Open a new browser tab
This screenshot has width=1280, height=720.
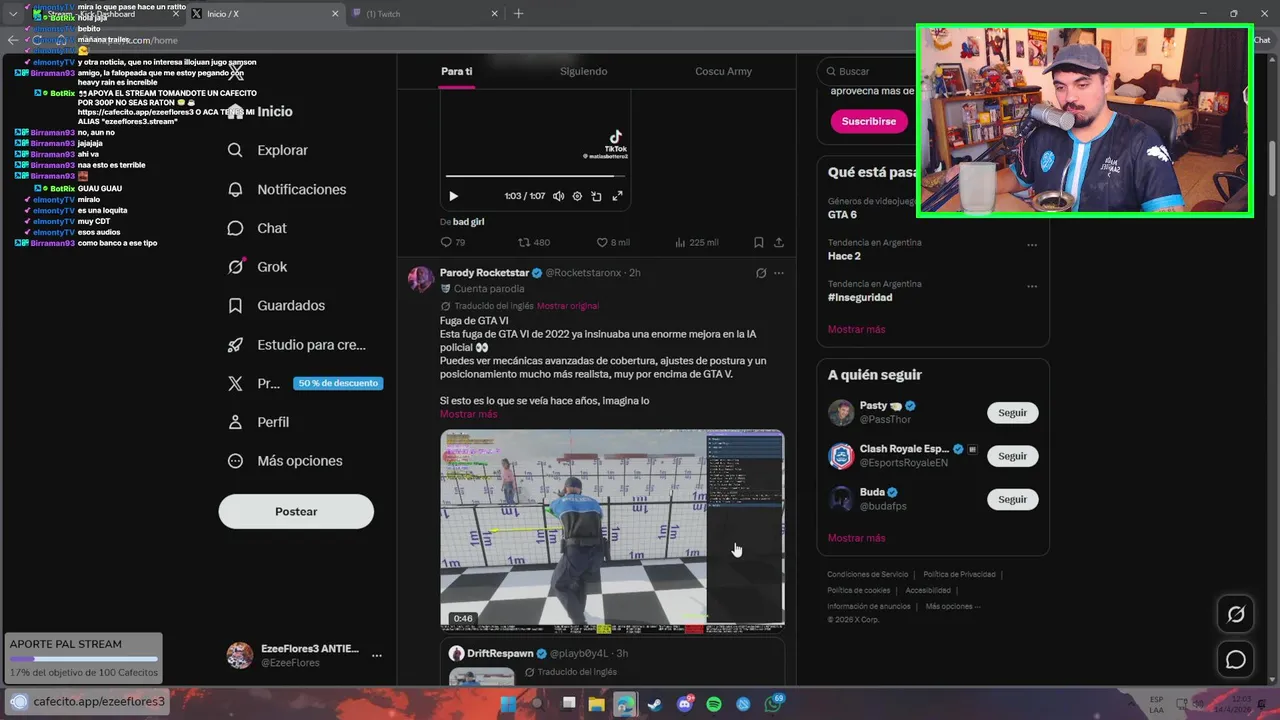tap(518, 13)
